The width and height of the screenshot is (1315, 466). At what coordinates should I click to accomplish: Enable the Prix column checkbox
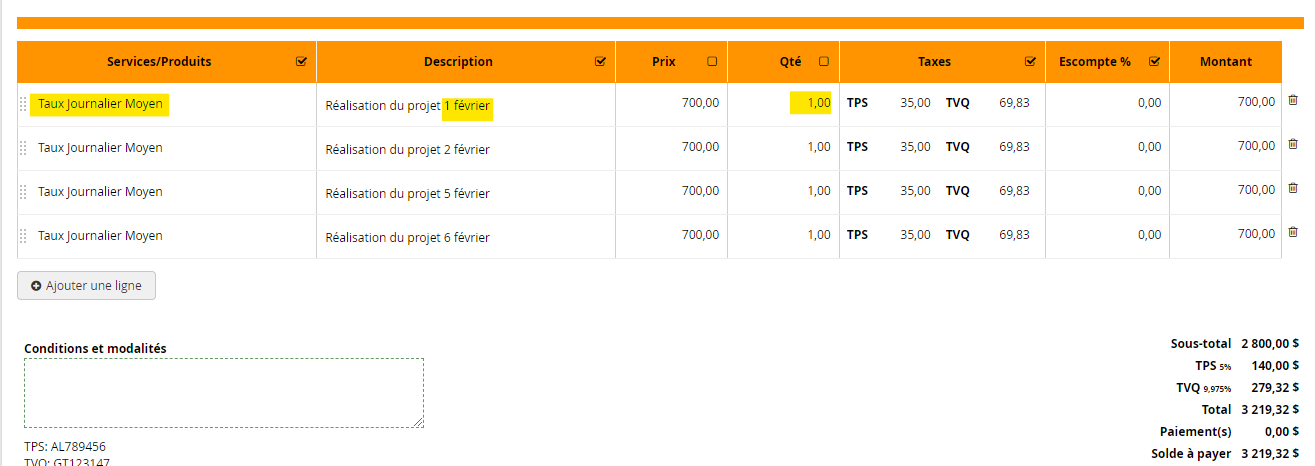[x=712, y=62]
